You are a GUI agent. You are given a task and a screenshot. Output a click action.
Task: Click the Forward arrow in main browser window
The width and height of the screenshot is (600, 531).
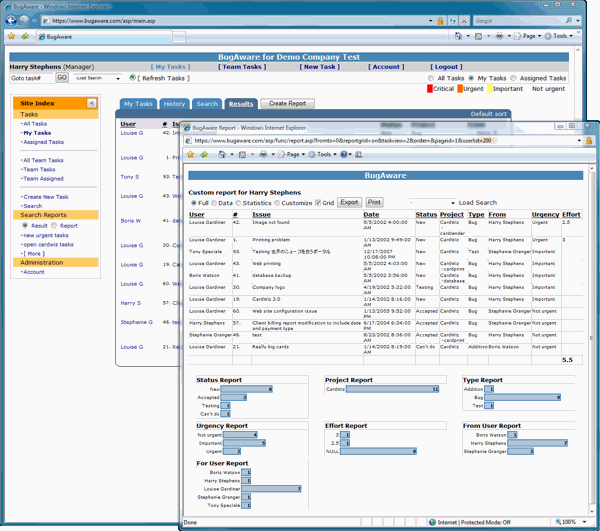click(x=24, y=21)
